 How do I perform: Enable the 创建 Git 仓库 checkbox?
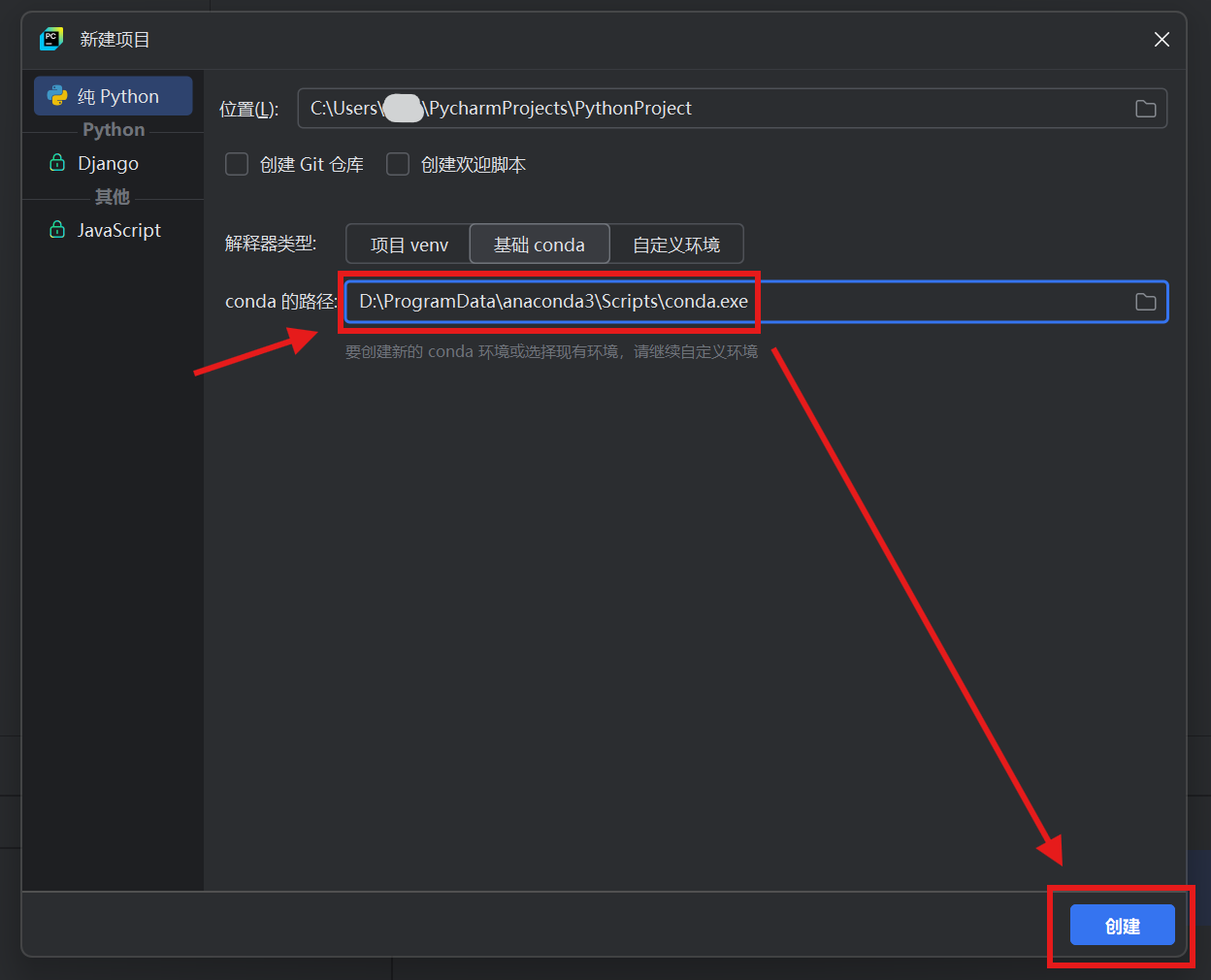tap(237, 164)
